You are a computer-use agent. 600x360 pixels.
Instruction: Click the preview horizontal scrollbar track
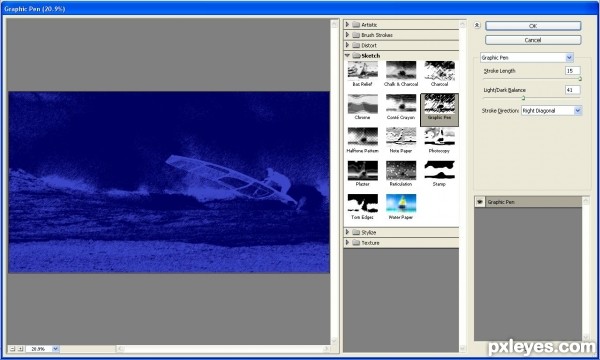coord(223,349)
